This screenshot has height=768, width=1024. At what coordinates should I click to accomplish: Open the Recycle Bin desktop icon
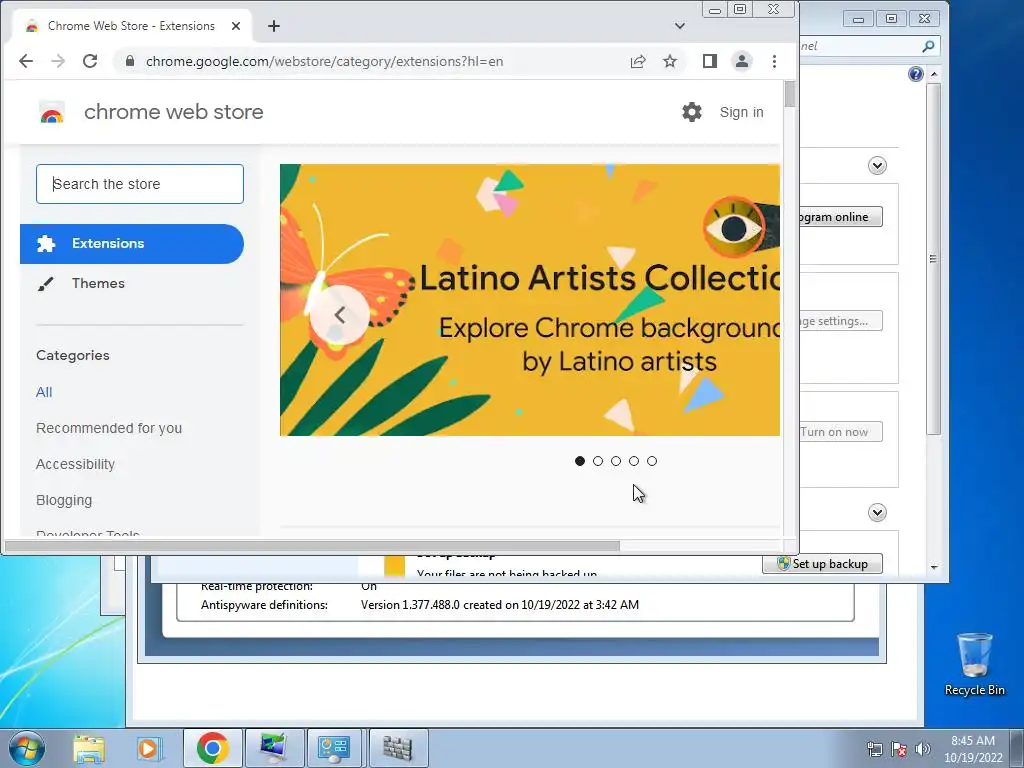point(974,664)
